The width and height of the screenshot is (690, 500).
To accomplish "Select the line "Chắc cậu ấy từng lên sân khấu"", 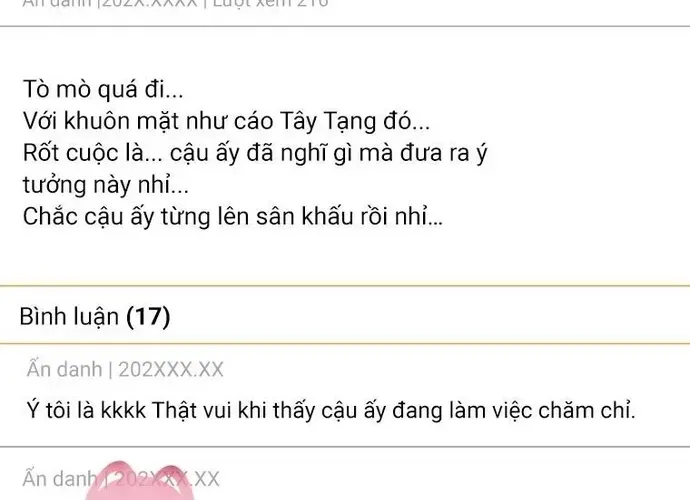I will [x=233, y=217].
